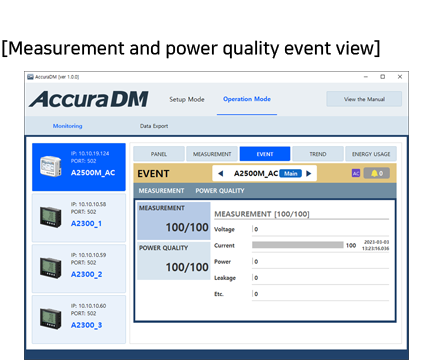Select device A2300_1 link
The image size is (433, 361).
[x=86, y=224]
